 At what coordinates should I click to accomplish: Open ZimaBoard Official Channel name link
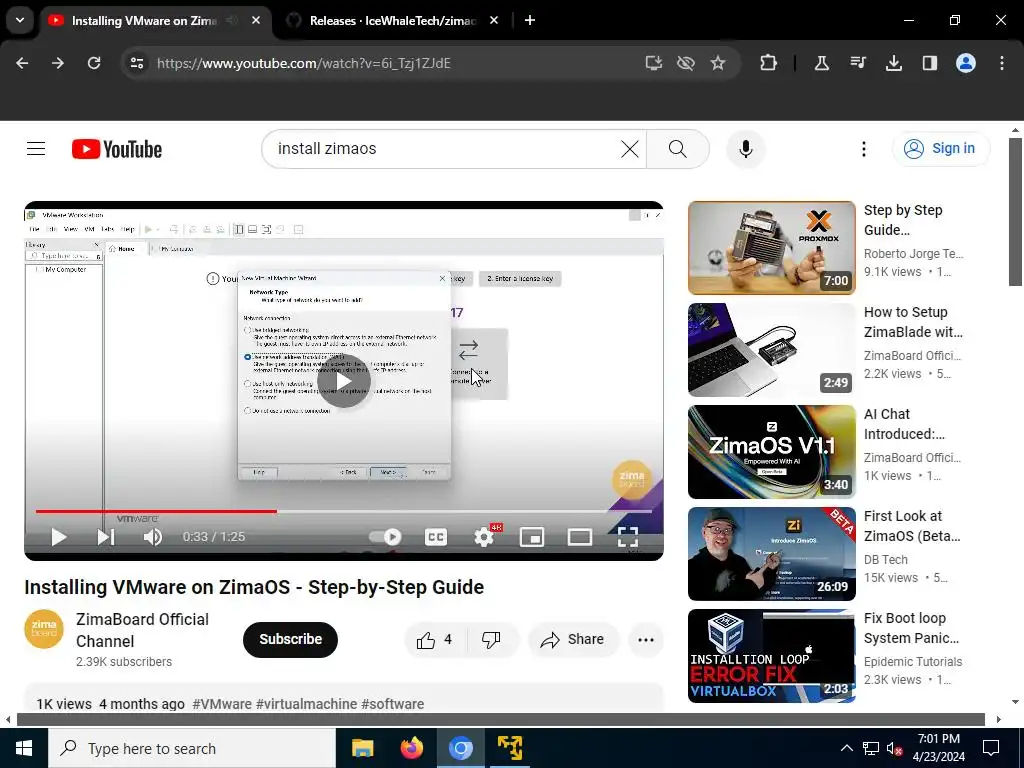142,630
